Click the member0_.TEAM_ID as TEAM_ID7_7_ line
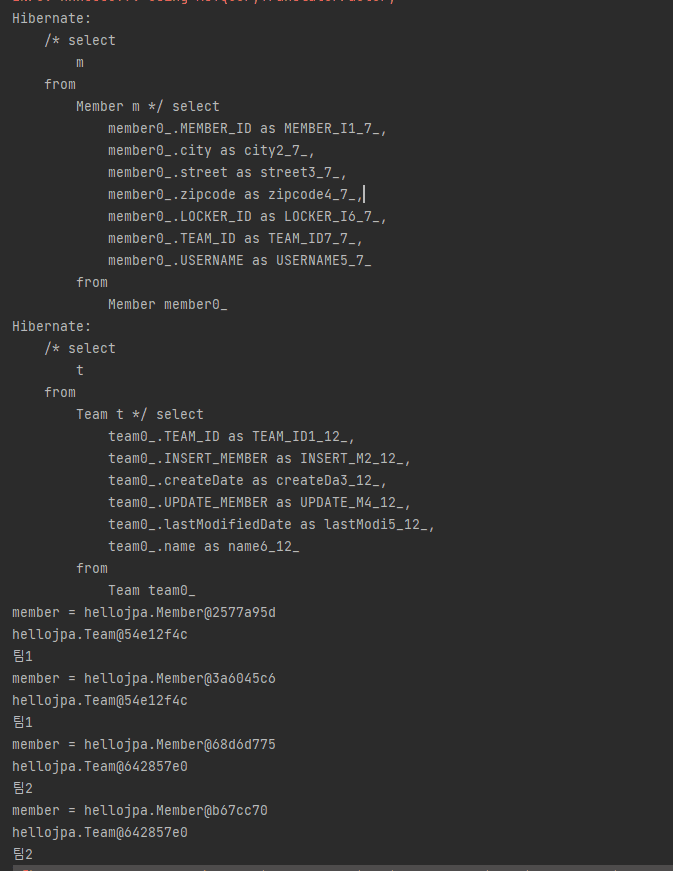 pos(235,239)
